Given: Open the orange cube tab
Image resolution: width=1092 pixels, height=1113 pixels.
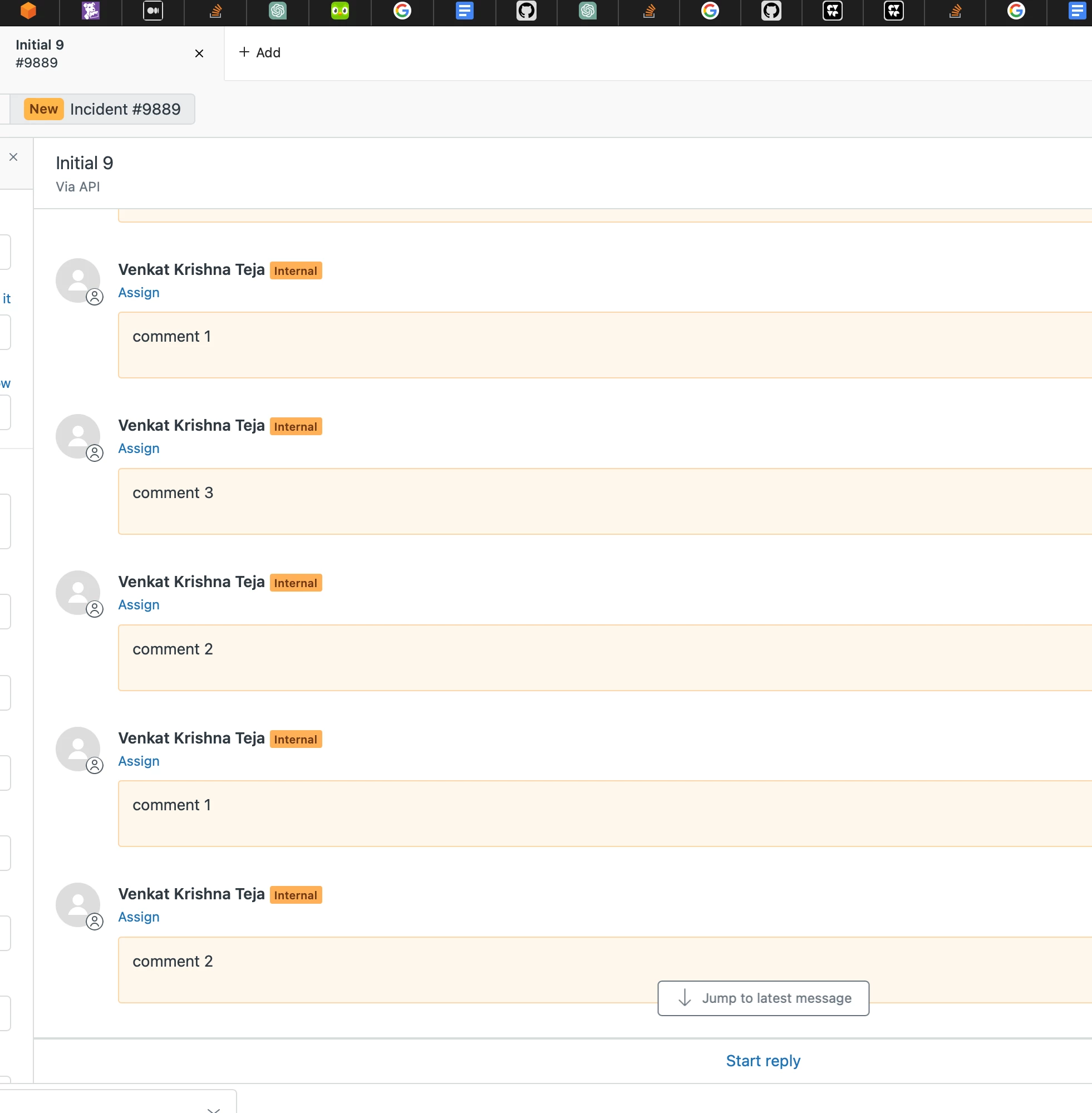Looking at the screenshot, I should [x=28, y=11].
